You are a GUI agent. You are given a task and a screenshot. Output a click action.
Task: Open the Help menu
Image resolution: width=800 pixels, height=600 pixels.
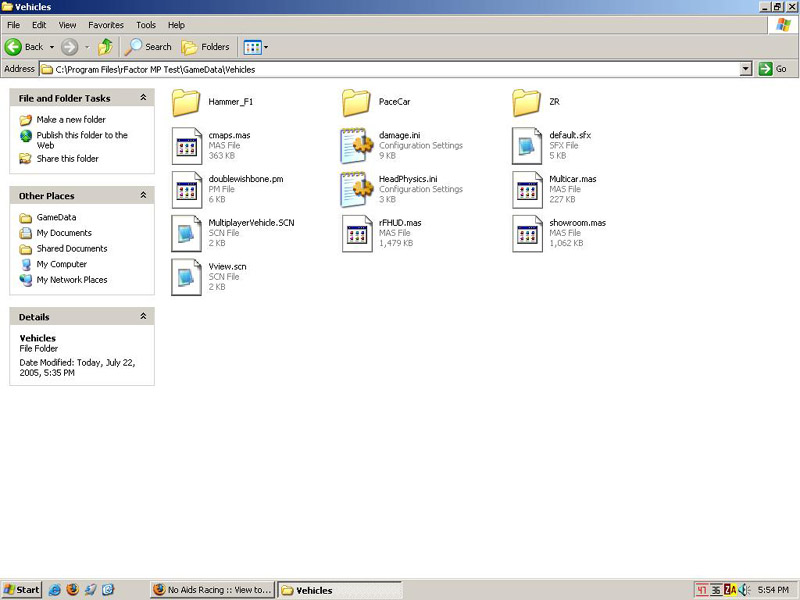pyautogui.click(x=177, y=25)
